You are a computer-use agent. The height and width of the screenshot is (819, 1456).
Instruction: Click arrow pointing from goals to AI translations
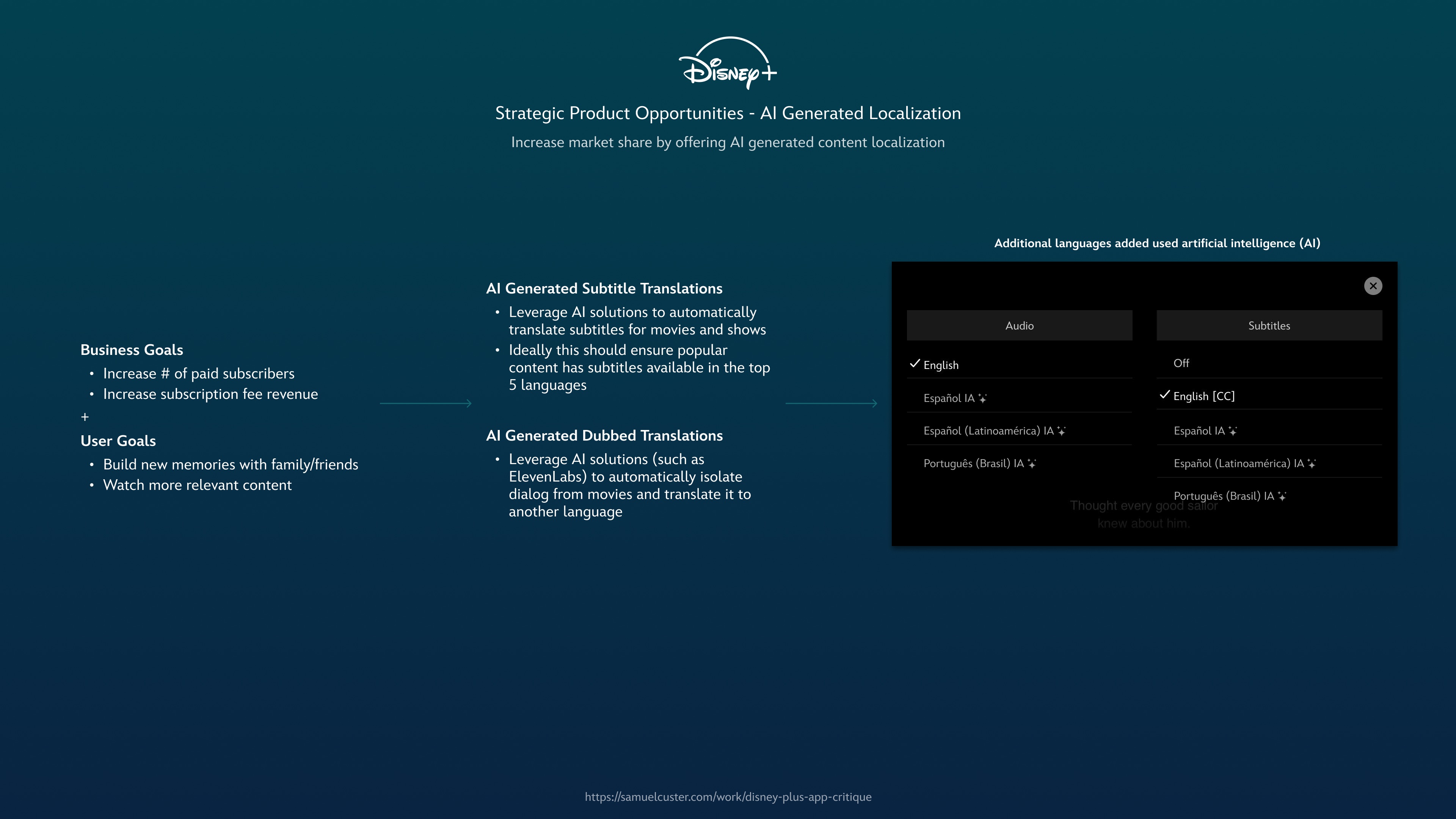click(425, 403)
